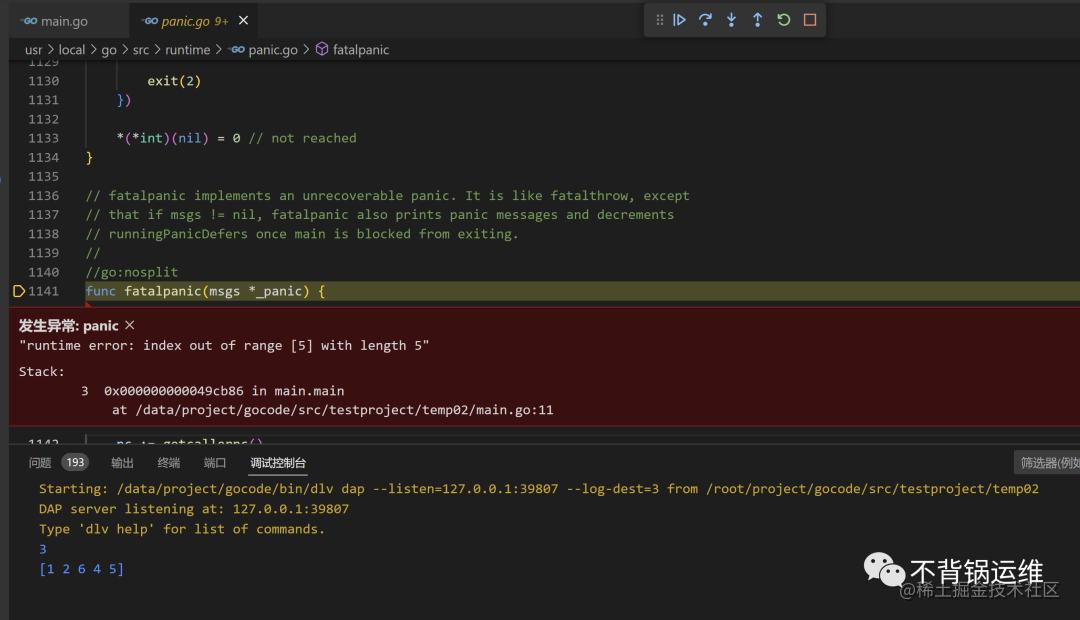This screenshot has width=1080, height=620.
Task: Open the panic.go breadcrumb dropdown
Action: pos(264,50)
